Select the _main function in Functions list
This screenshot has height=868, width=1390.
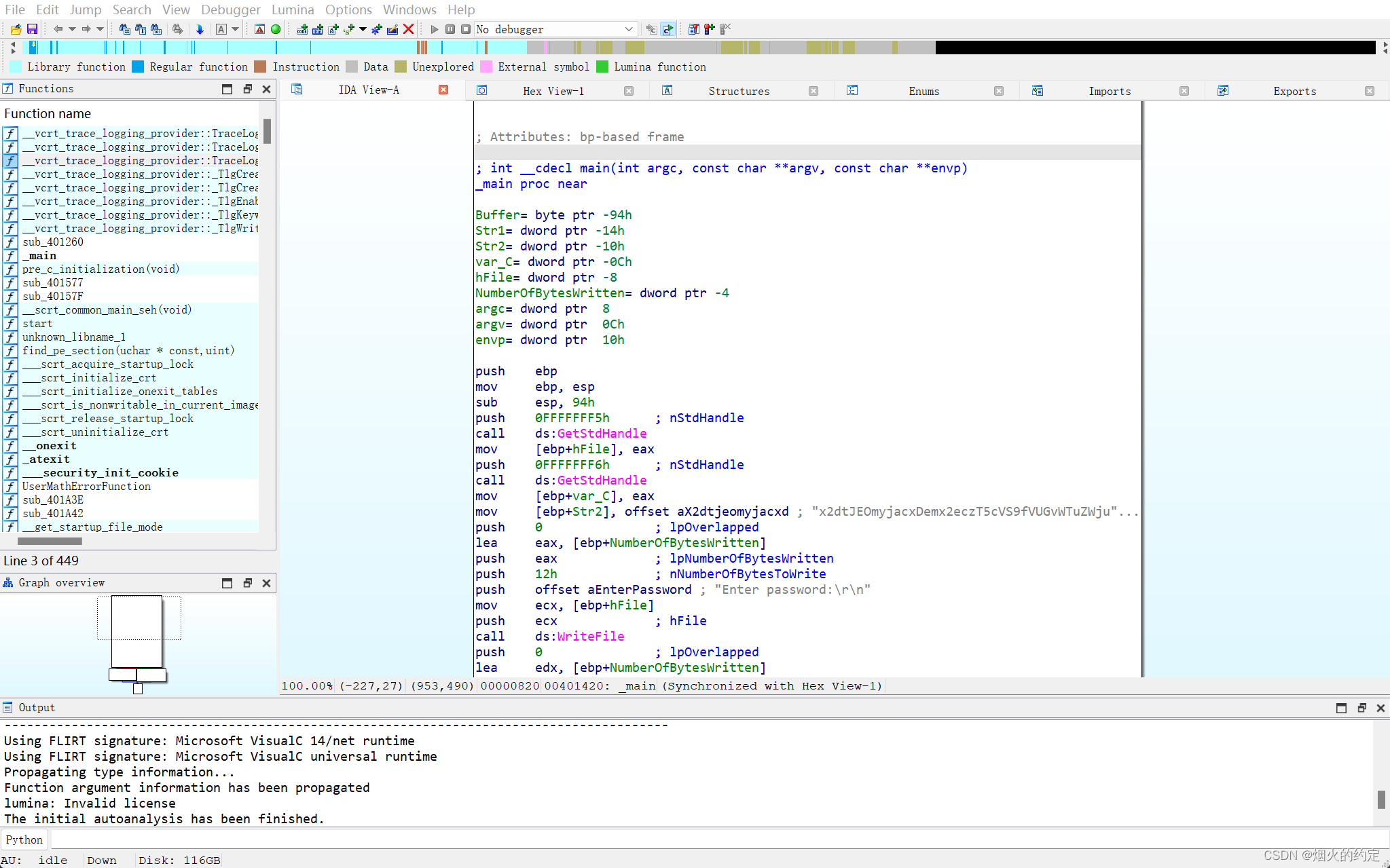click(39, 255)
